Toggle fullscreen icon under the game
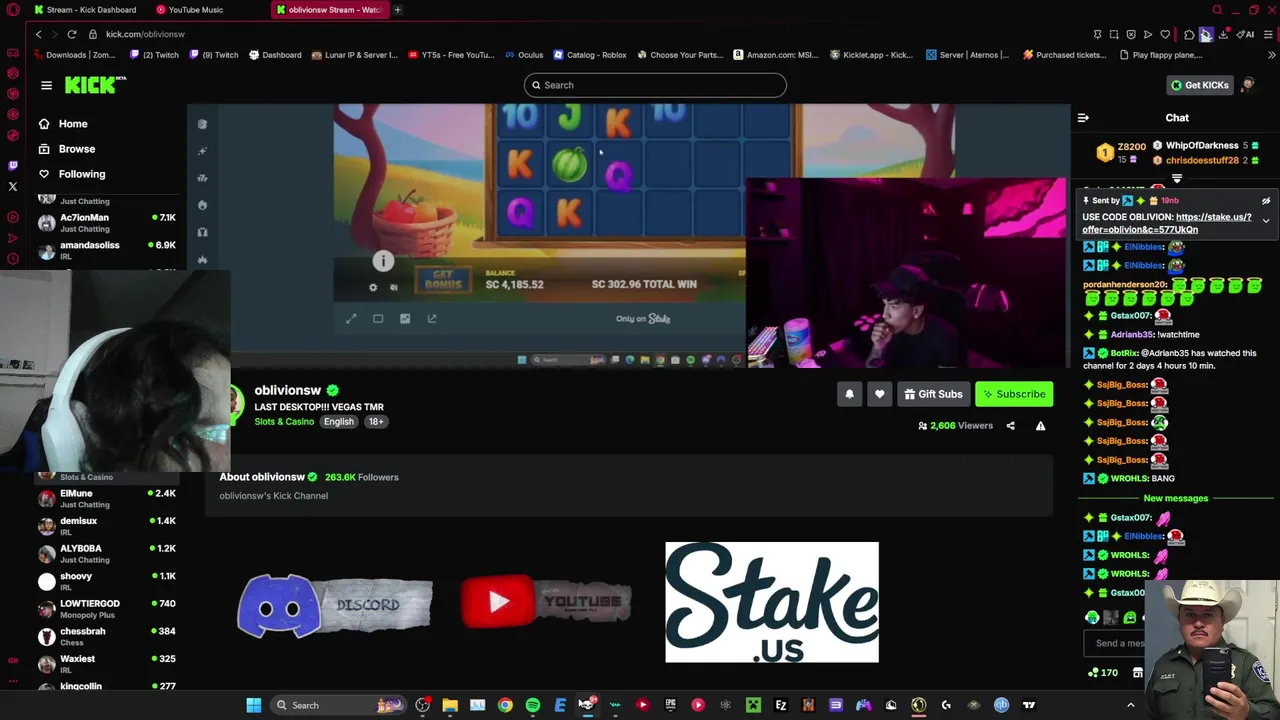The width and height of the screenshot is (1280, 720). (351, 319)
